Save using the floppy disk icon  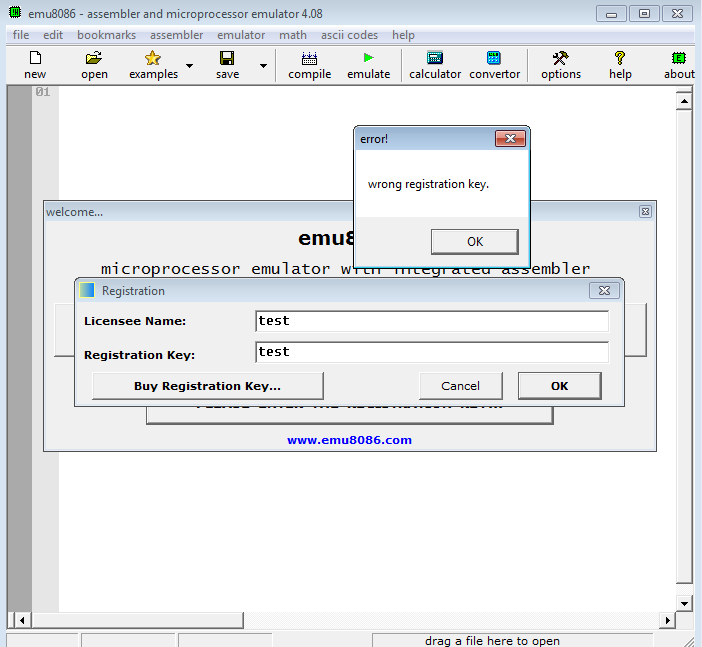[227, 59]
